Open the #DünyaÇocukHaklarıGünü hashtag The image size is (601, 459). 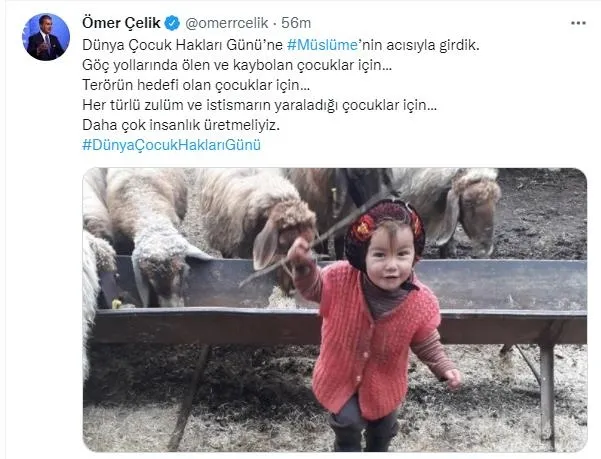pos(171,145)
